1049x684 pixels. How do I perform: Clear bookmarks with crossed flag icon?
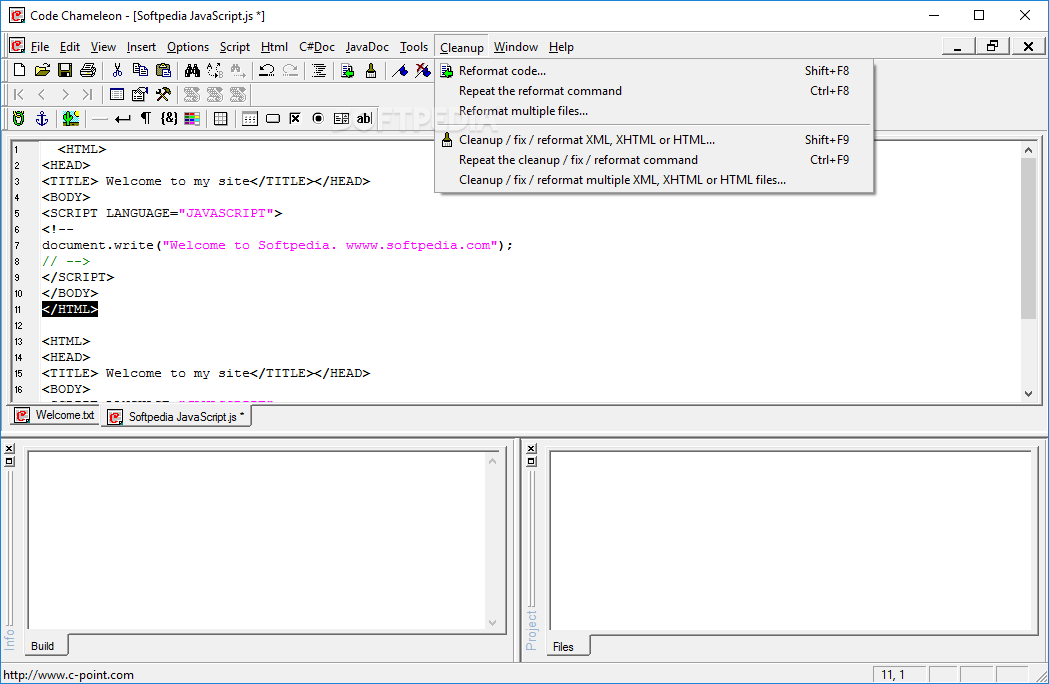pos(423,70)
